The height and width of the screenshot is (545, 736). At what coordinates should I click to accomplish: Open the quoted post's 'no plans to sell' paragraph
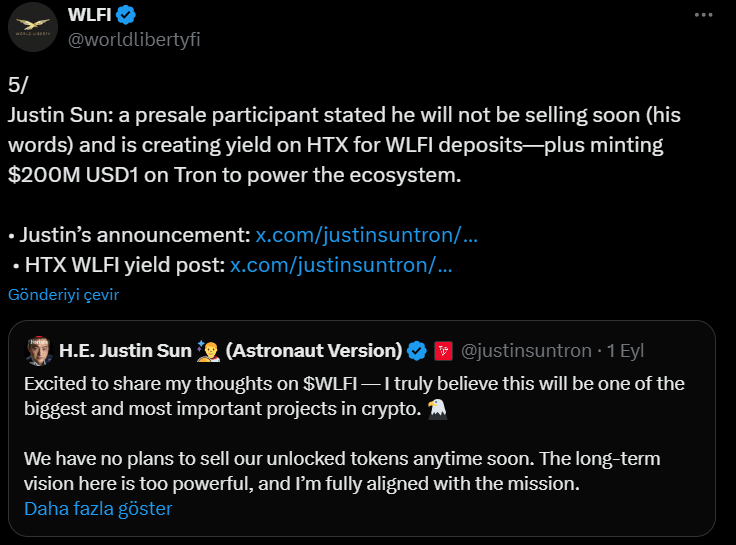340,471
